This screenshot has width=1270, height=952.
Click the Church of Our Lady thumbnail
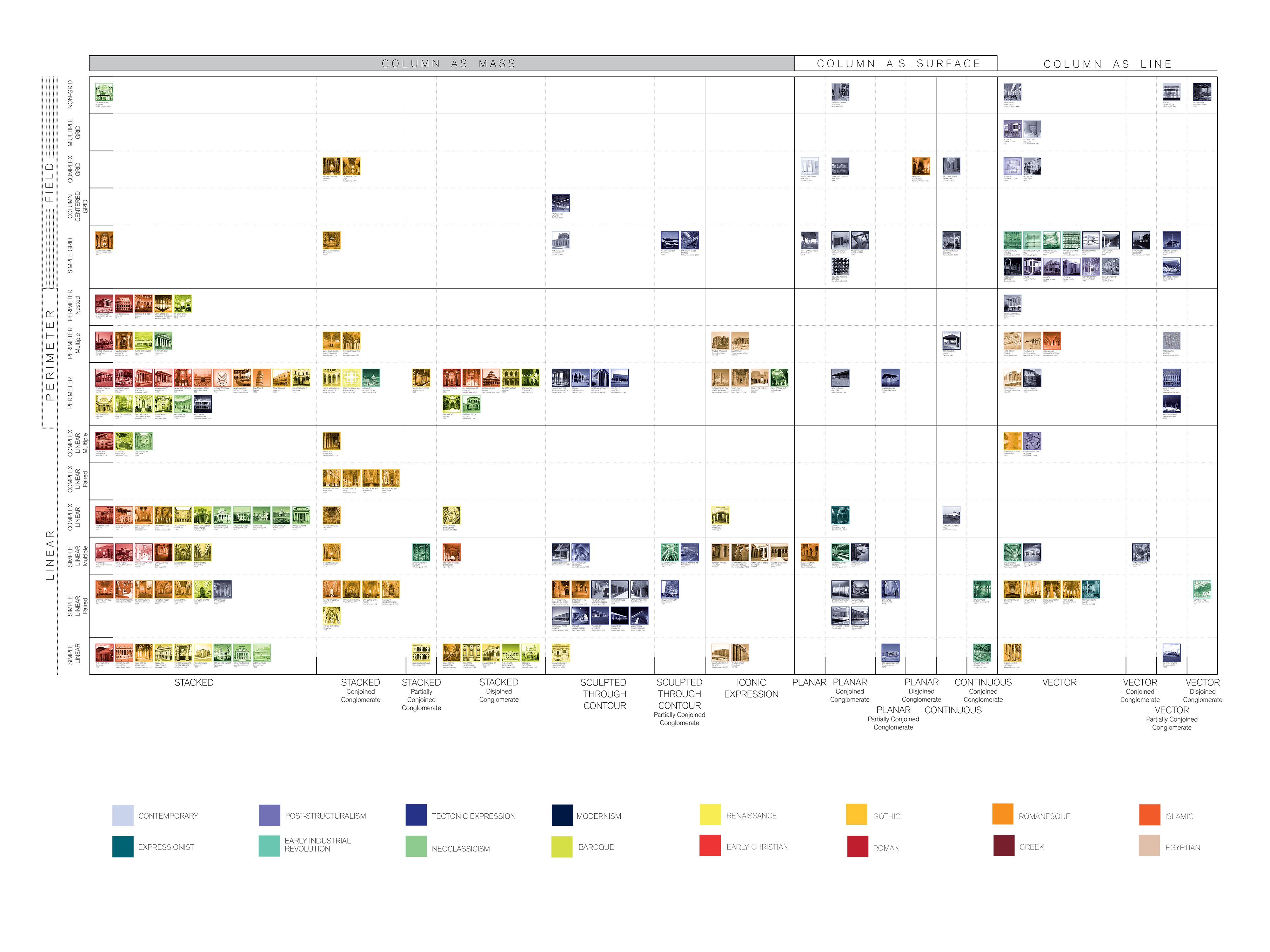point(351,166)
